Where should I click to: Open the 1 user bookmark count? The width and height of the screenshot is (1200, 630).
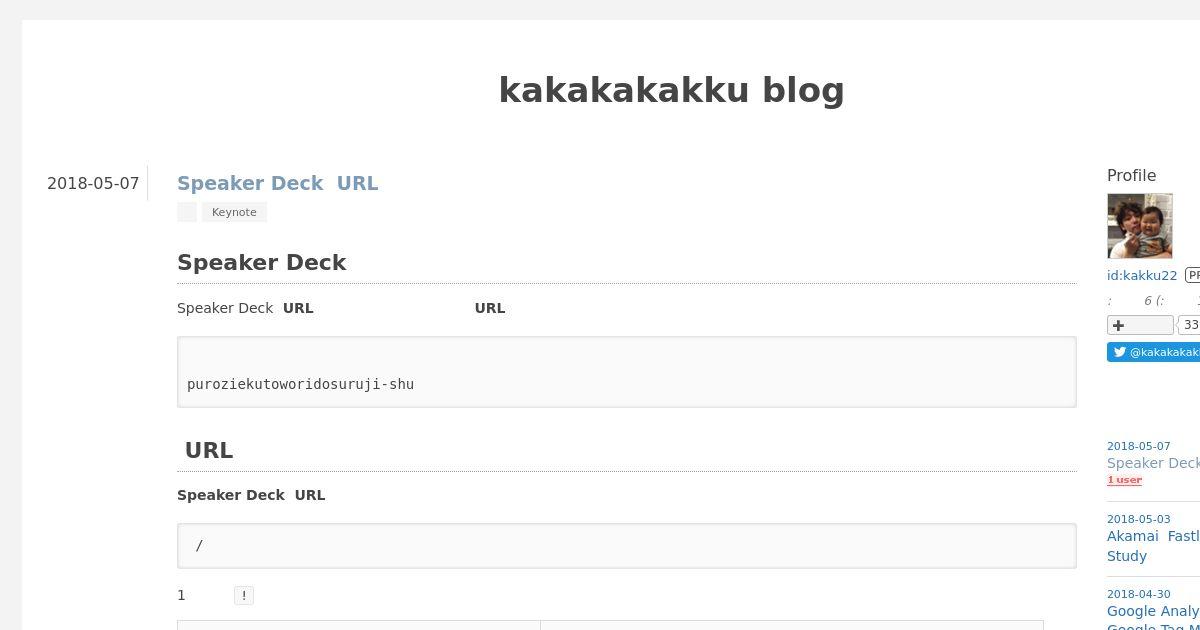[1124, 480]
